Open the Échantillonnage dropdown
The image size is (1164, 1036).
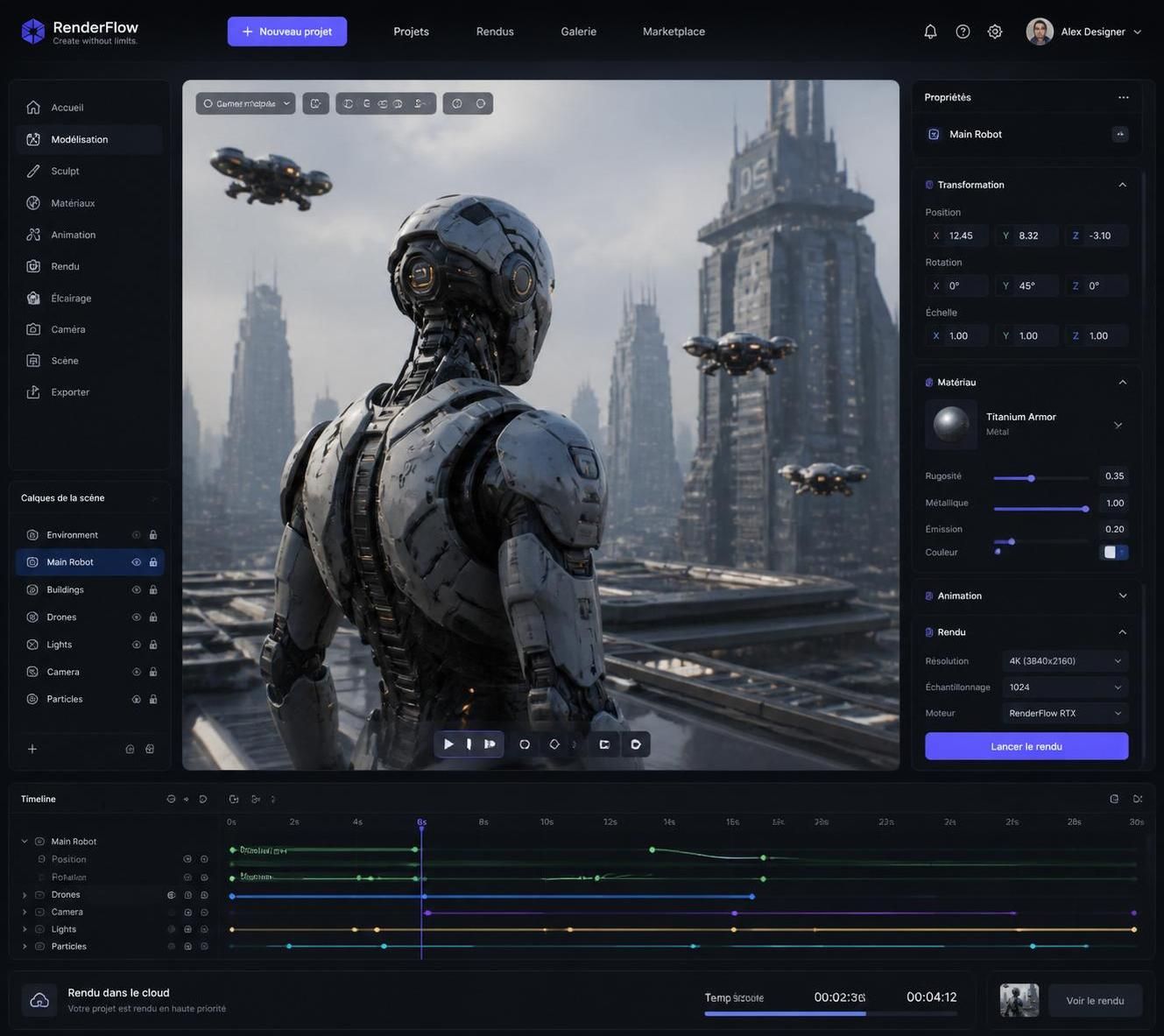(x=1065, y=687)
